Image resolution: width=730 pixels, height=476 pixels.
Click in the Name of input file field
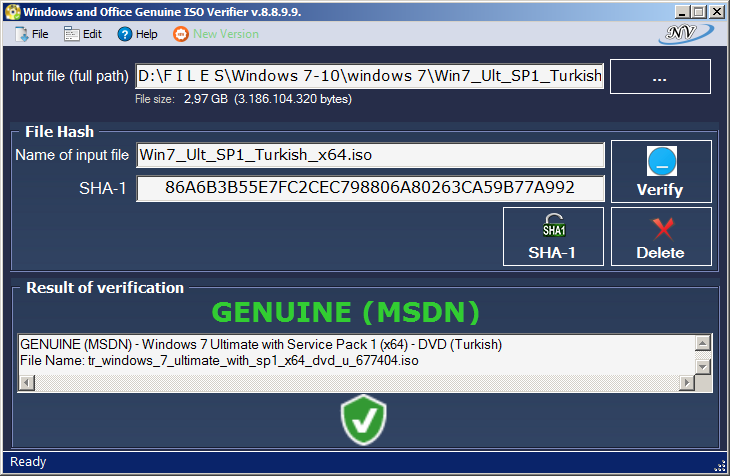[x=370, y=155]
